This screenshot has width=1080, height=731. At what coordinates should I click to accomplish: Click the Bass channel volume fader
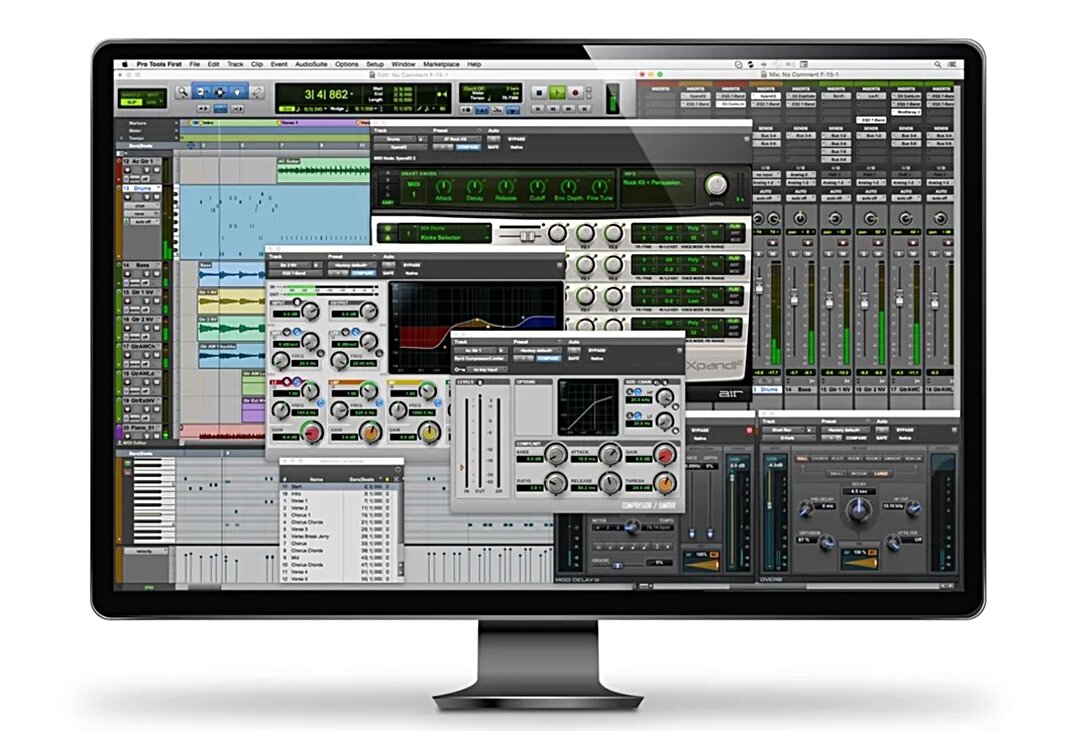tap(793, 298)
